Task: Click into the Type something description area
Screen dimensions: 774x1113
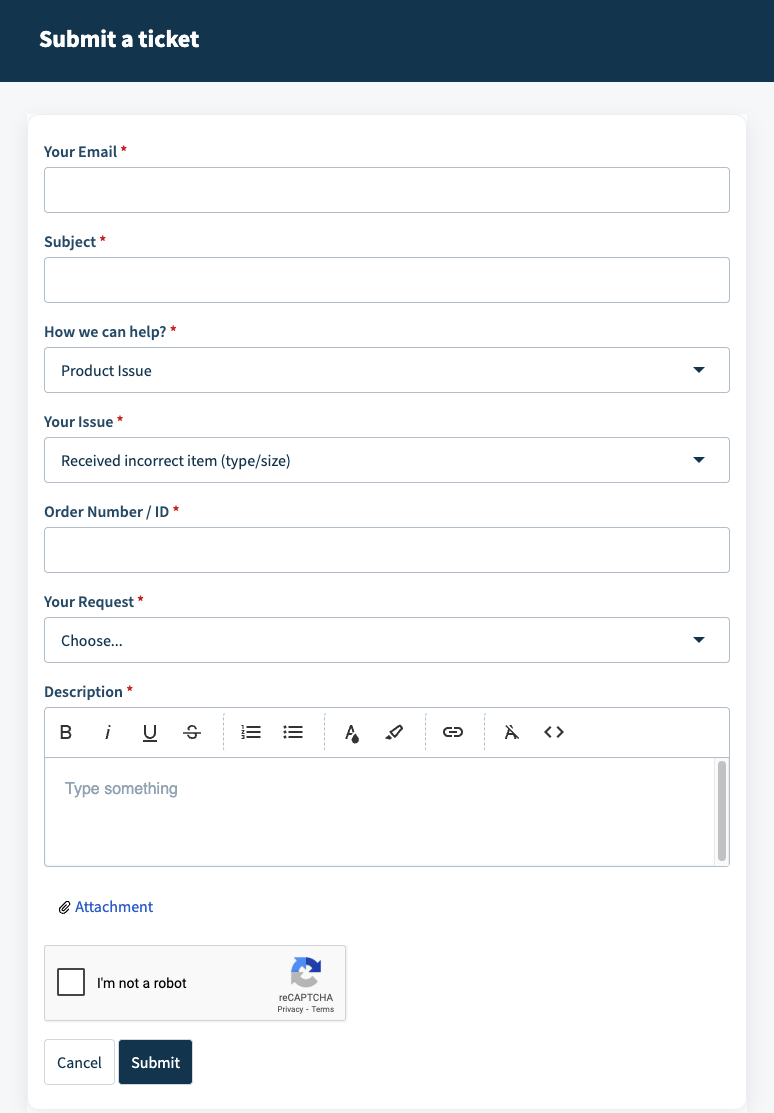Action: (x=380, y=812)
